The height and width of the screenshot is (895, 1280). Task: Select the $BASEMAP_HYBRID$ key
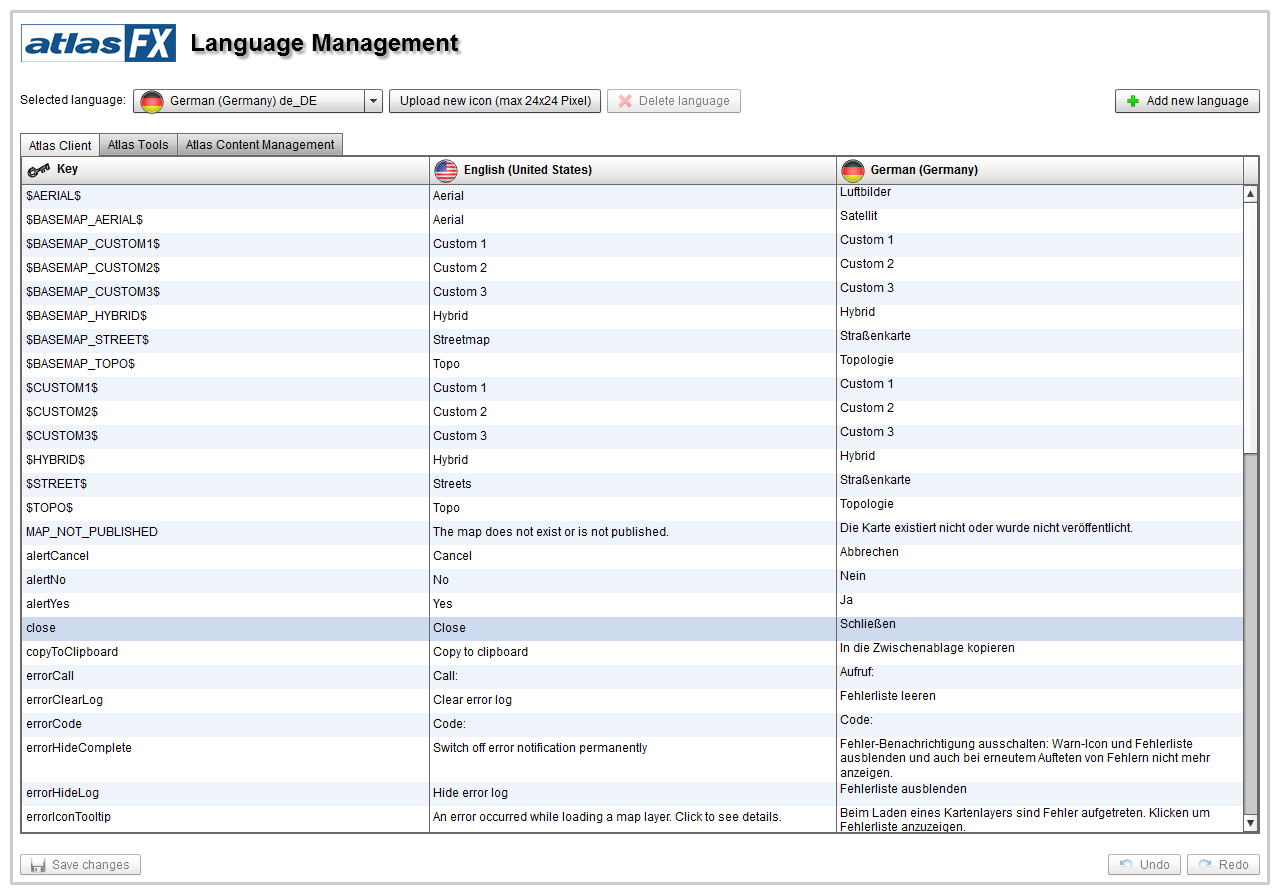pos(87,316)
